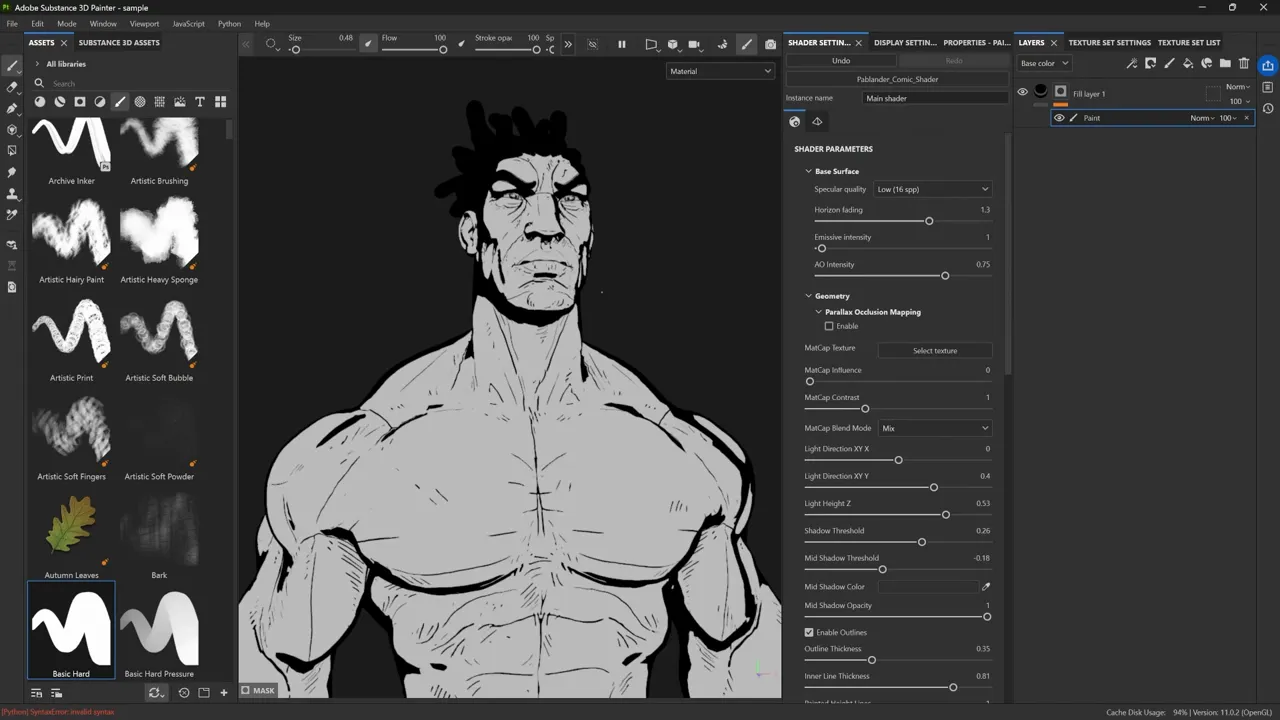Click the camera screenshot icon in the top toolbar
The width and height of the screenshot is (1280, 720).
coord(770,43)
